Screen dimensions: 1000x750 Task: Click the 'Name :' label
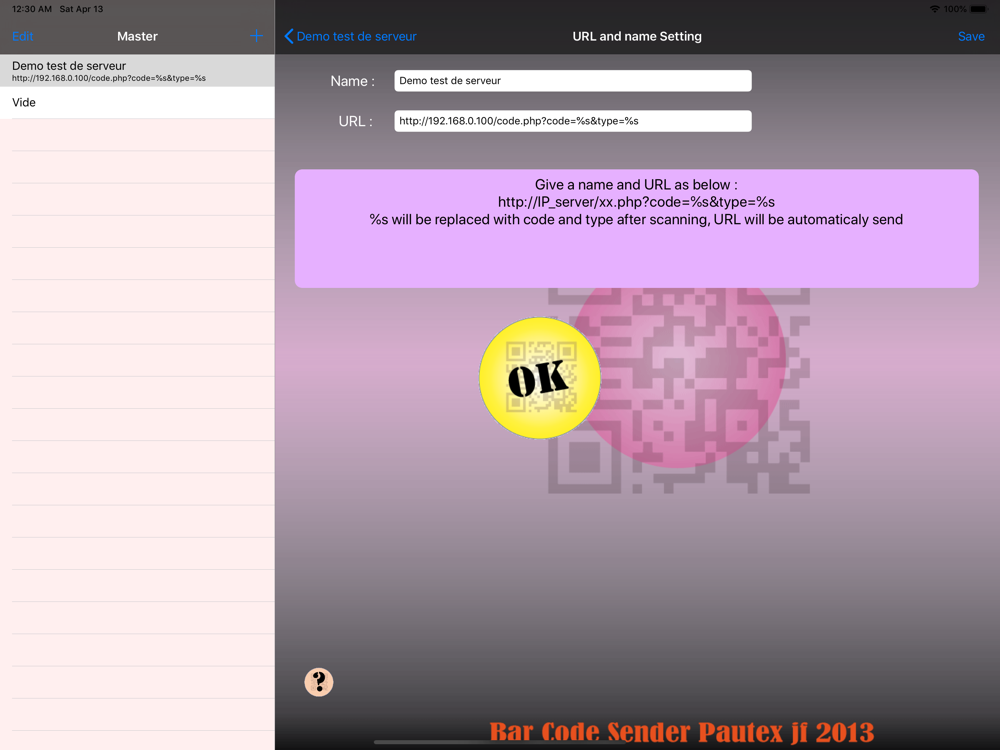(352, 81)
